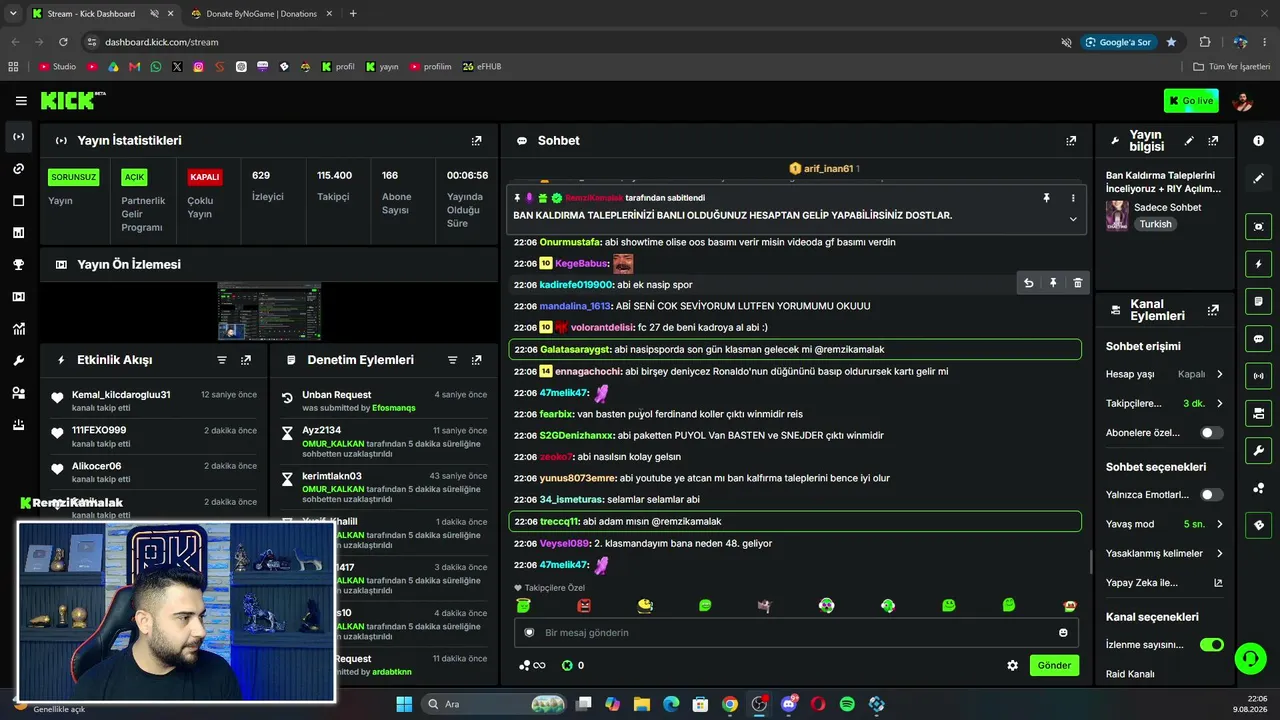
Task: Open Google Chrome from the taskbar
Action: [730, 704]
